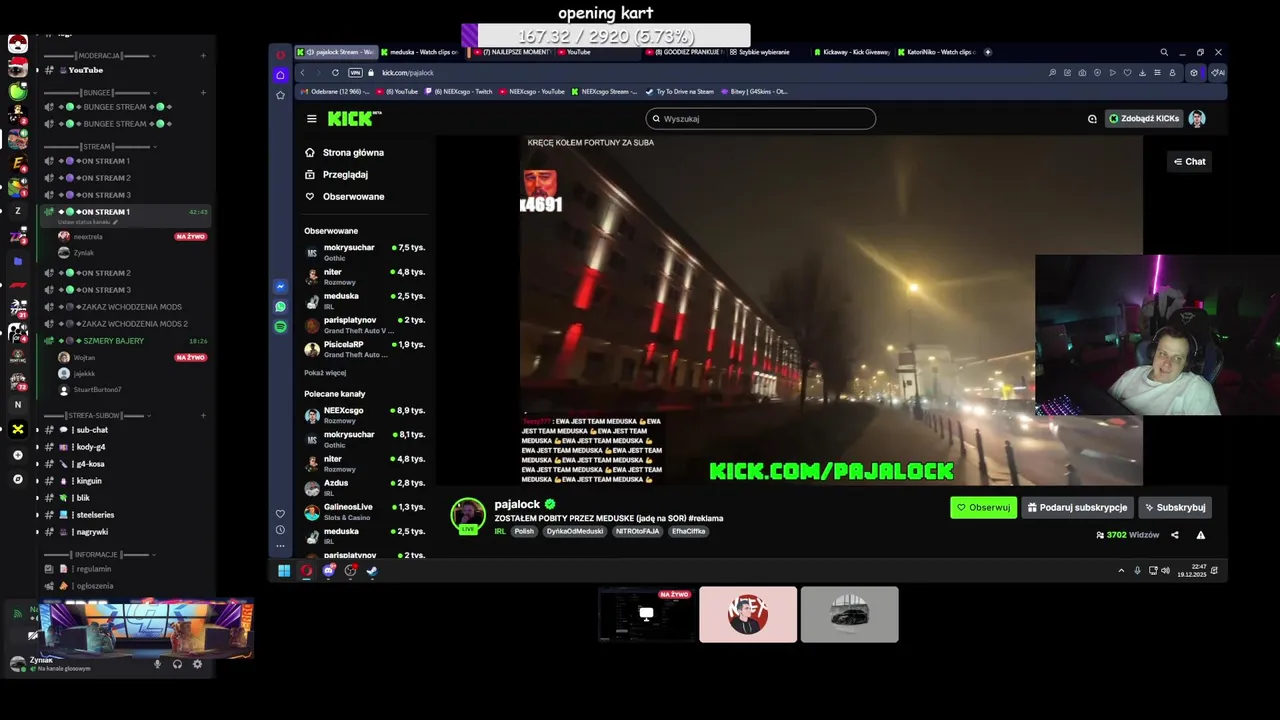Click the KICK logo
Viewport: 1280px width, 720px height.
(x=354, y=118)
